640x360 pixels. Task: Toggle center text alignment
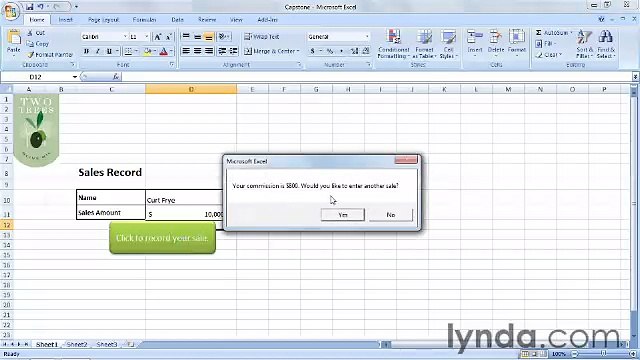point(197,51)
